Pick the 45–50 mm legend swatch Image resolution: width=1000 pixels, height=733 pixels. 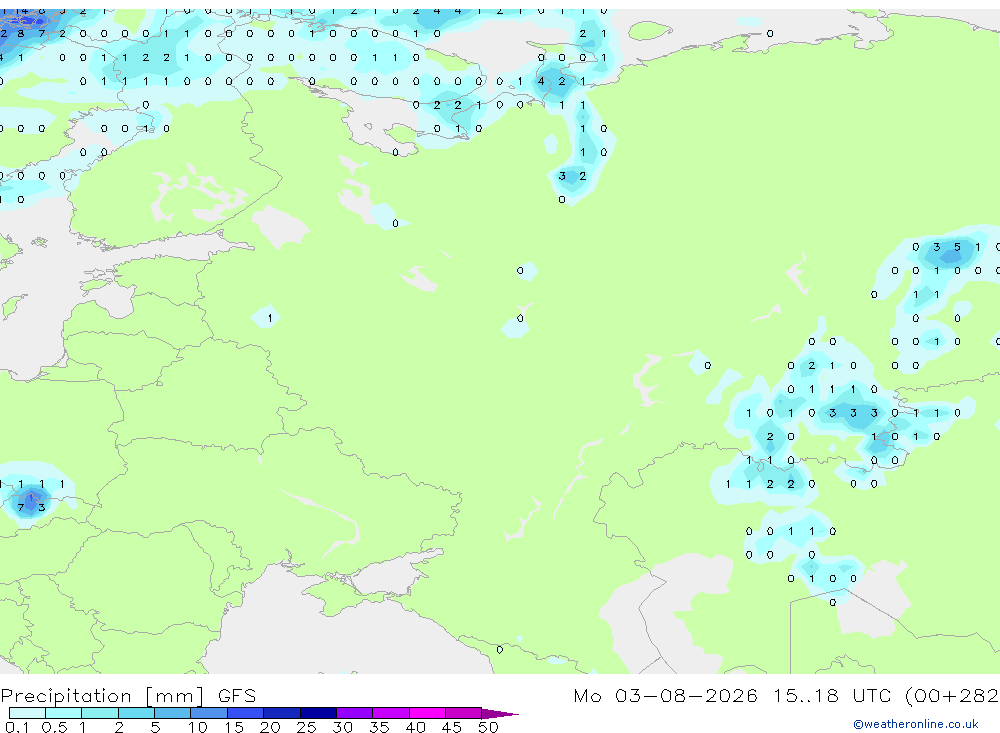pos(463,713)
